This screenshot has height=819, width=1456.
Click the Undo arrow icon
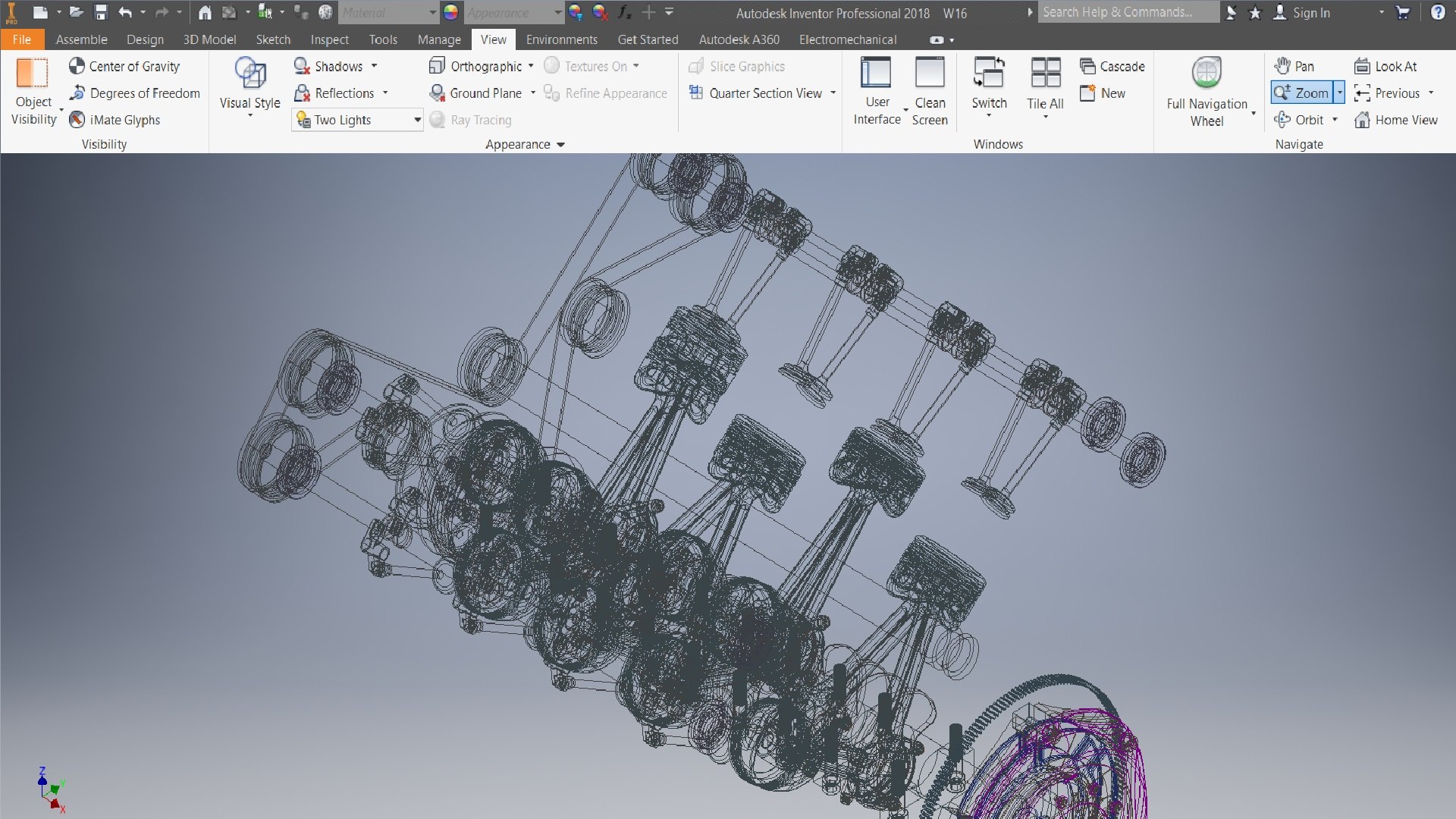tap(125, 12)
